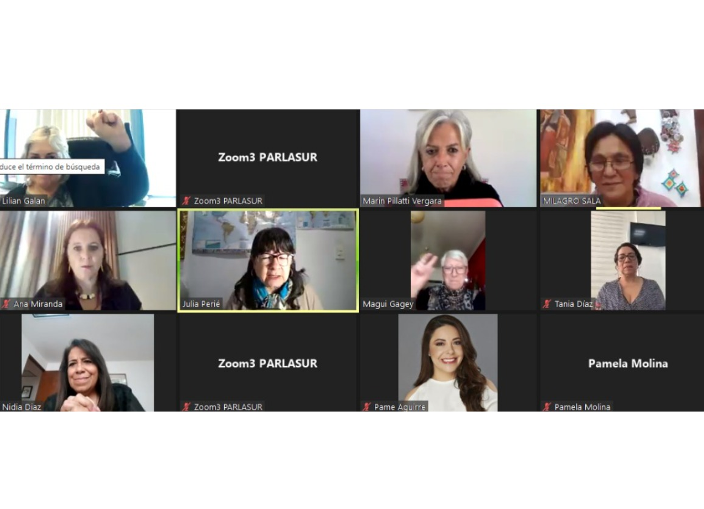The image size is (704, 509).
Task: Select Lilian Galan's video tile
Action: (x=88, y=158)
